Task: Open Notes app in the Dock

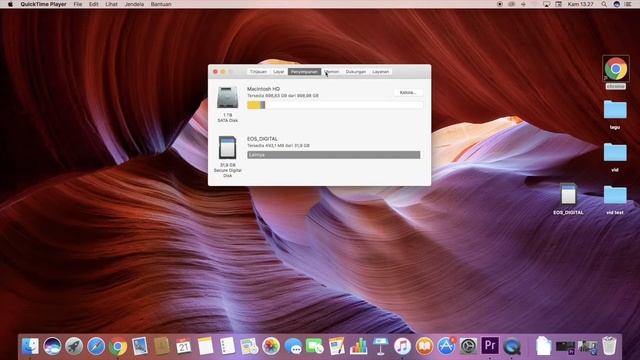Action: pos(206,346)
